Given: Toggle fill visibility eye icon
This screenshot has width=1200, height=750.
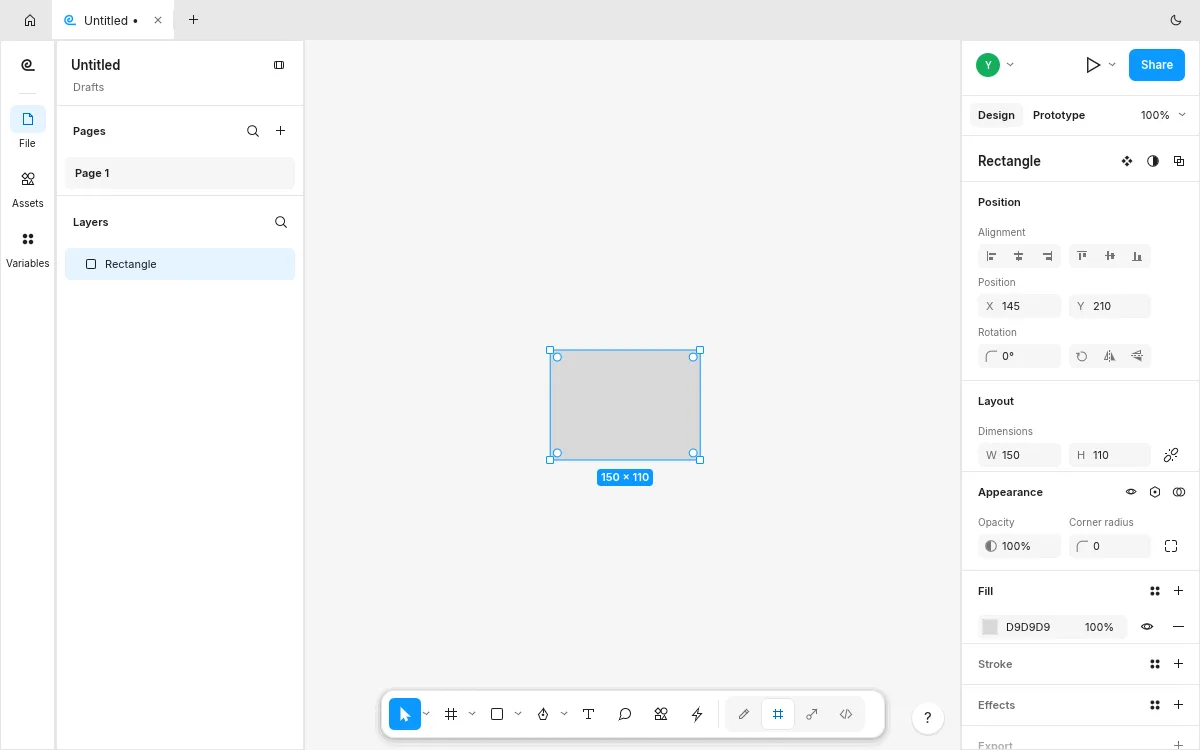Looking at the screenshot, I should 1147,627.
